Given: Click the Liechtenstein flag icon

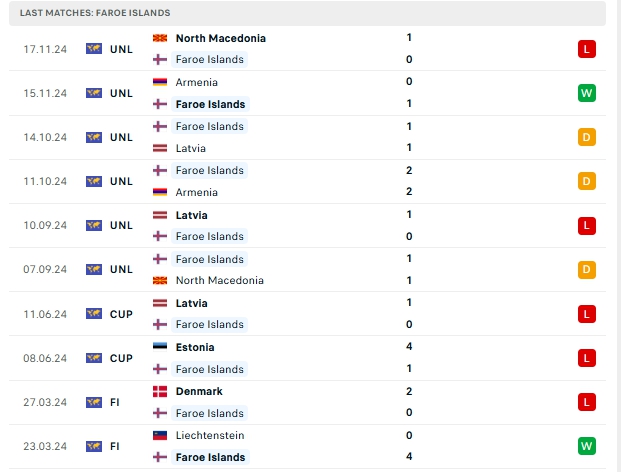Looking at the screenshot, I should (x=160, y=435).
